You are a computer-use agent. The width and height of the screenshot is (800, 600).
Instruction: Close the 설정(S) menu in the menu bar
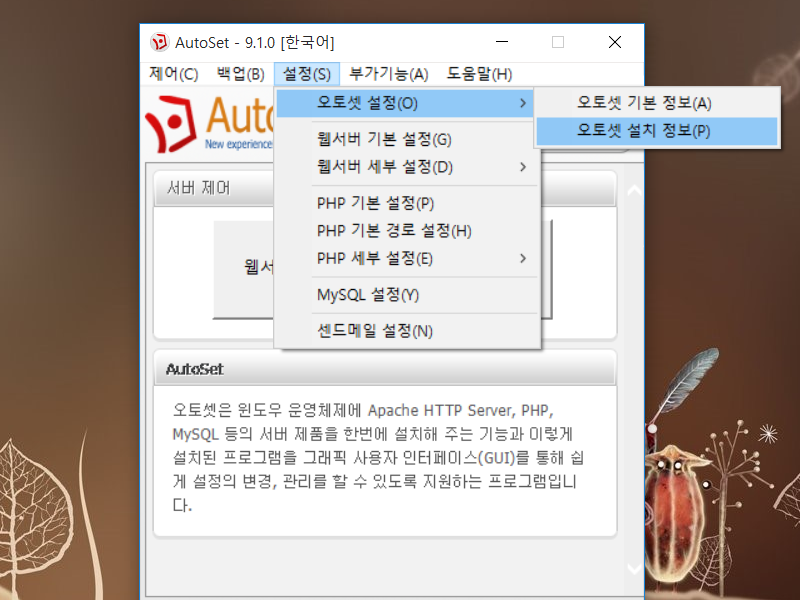point(307,74)
